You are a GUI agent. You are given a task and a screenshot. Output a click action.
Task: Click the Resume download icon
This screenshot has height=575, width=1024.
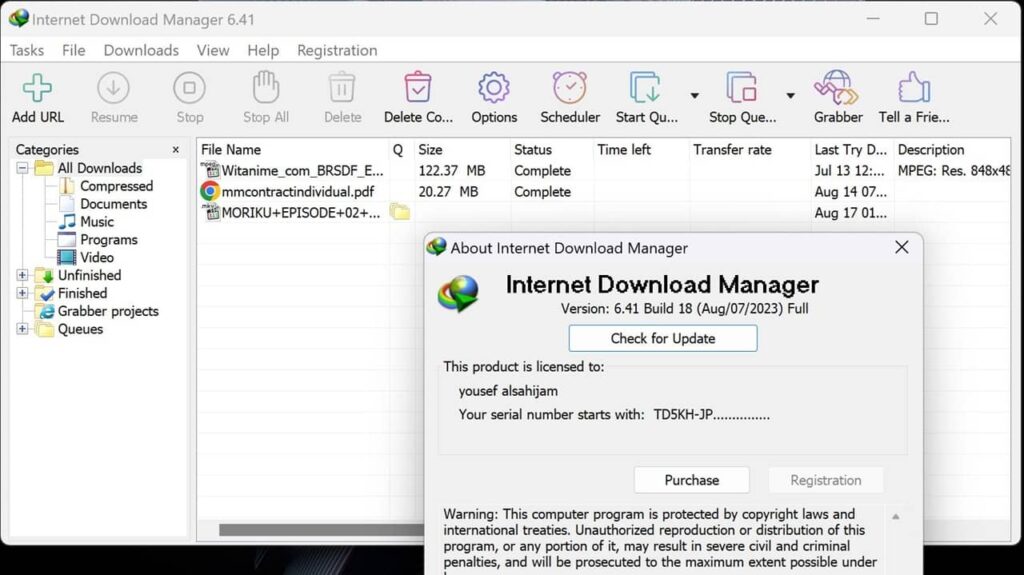tap(113, 88)
